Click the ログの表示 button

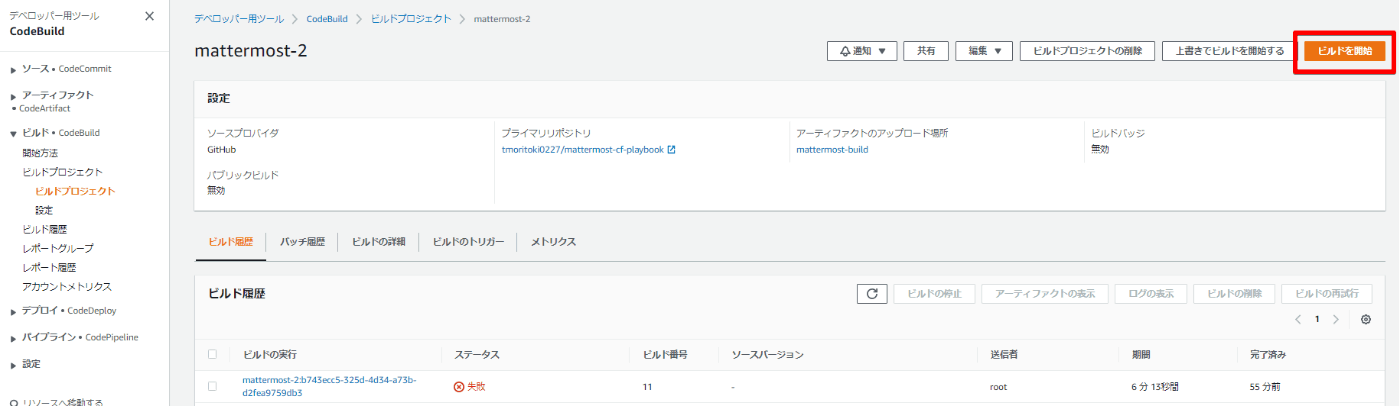(1151, 293)
